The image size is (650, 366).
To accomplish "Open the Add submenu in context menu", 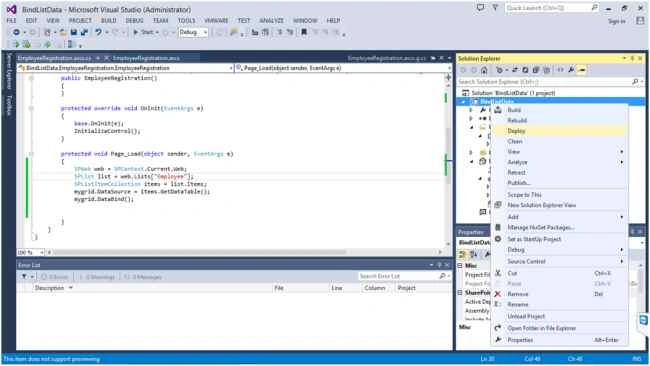I will point(559,217).
